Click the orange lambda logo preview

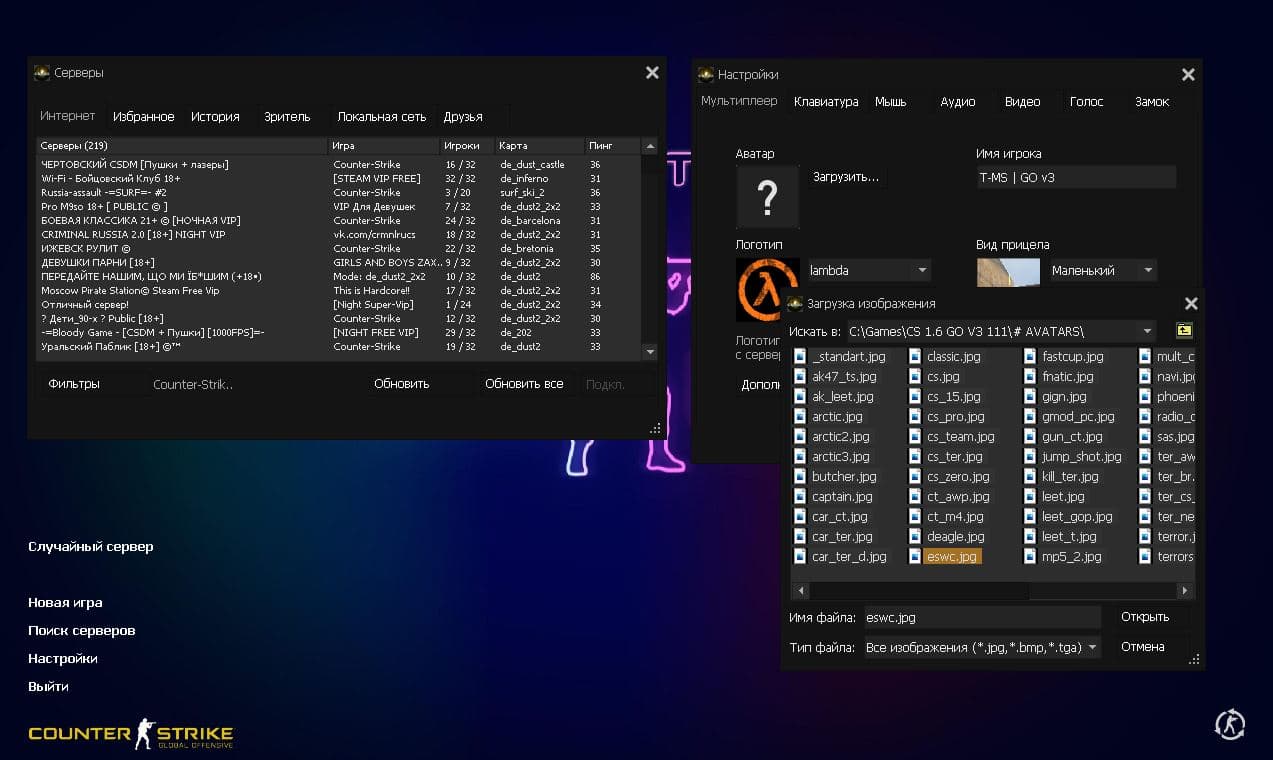tap(767, 289)
